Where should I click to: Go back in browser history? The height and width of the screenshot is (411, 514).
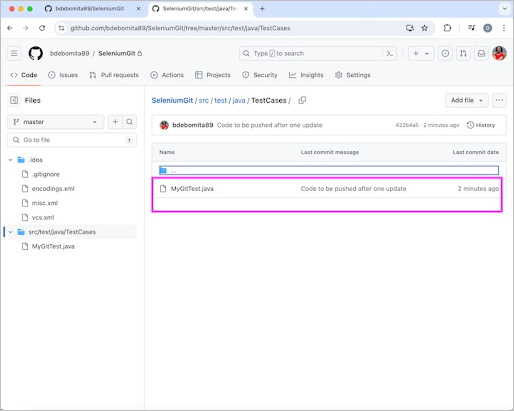10,28
